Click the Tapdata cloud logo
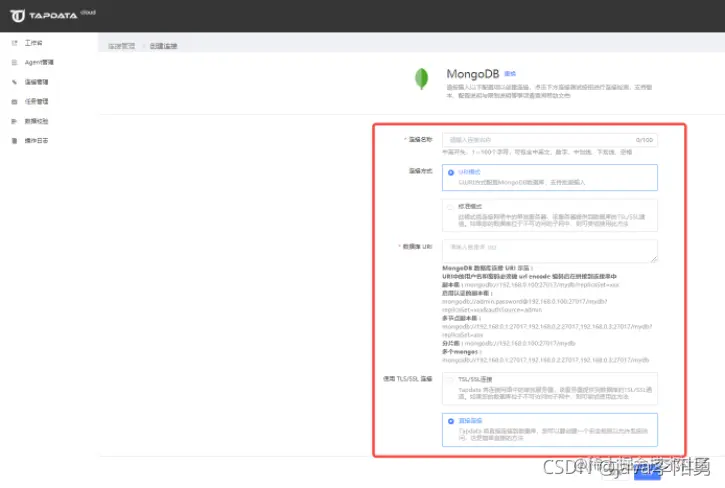Screen dimensions: 725x488 [x=52, y=15]
